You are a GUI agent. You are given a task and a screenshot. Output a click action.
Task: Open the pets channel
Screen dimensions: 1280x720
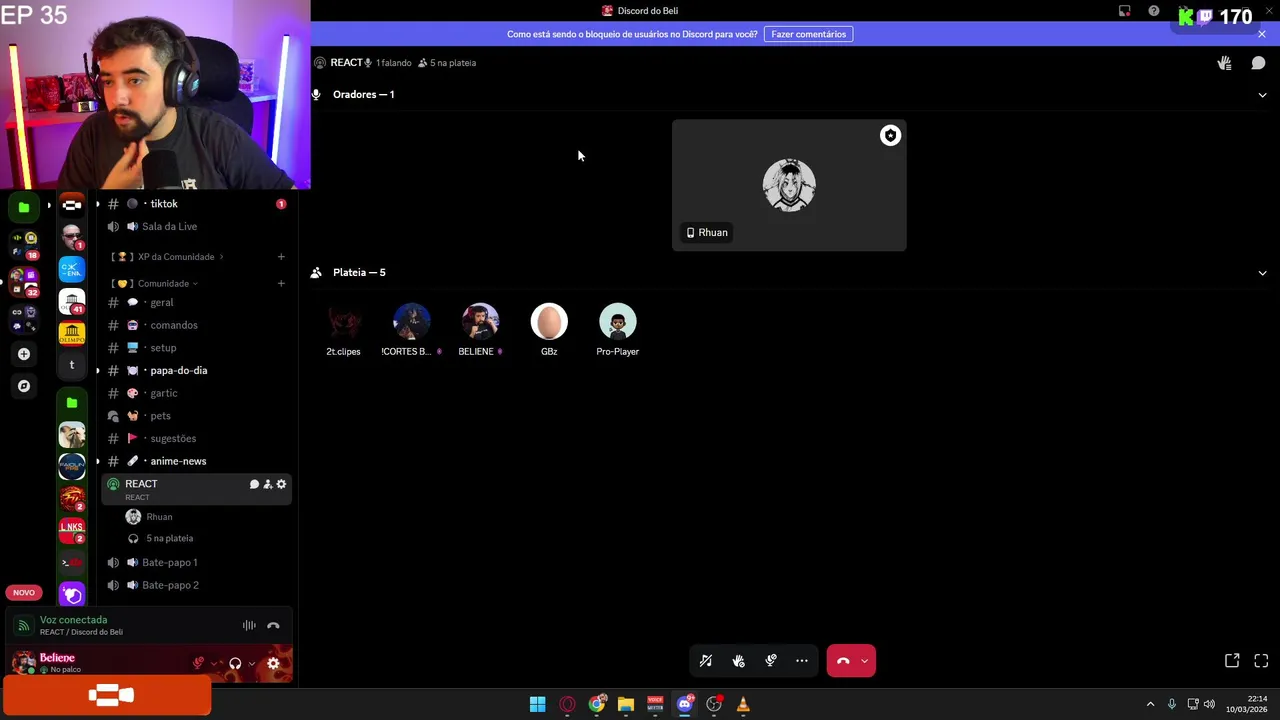pyautogui.click(x=197, y=416)
